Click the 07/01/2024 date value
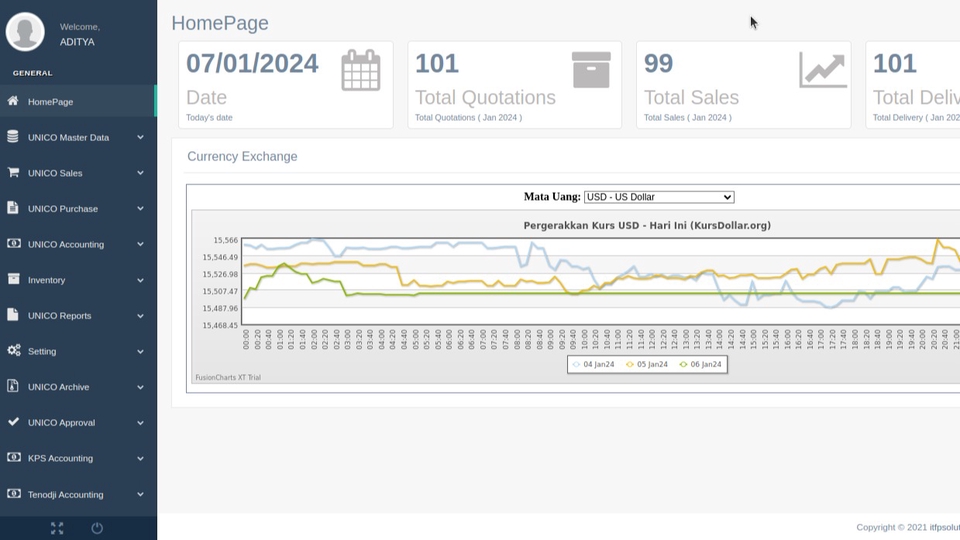The image size is (960, 540). pyautogui.click(x=252, y=64)
